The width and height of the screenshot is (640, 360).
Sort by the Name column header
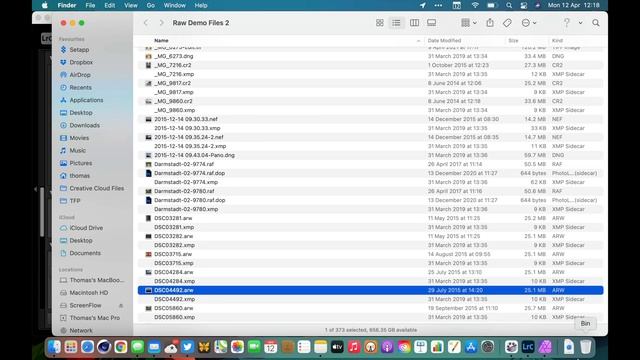pyautogui.click(x=162, y=40)
